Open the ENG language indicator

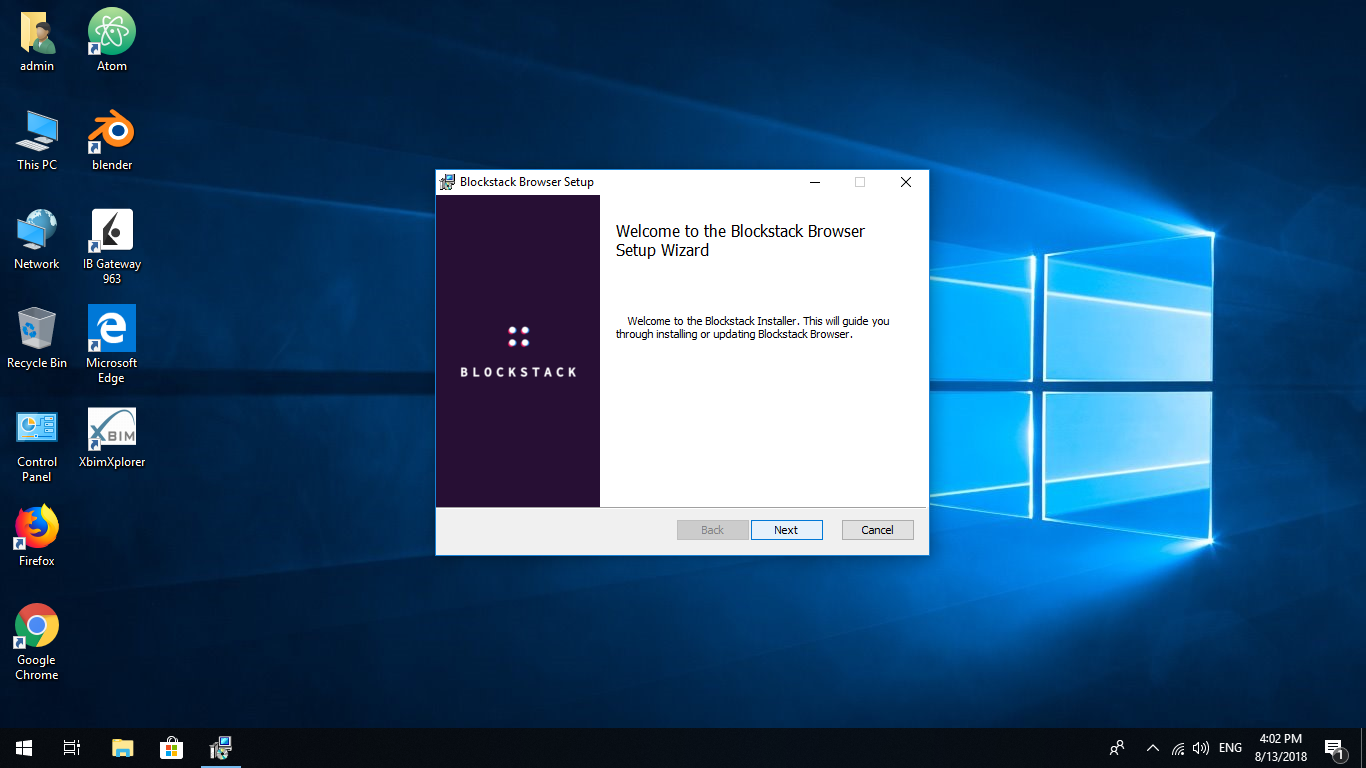[1229, 747]
